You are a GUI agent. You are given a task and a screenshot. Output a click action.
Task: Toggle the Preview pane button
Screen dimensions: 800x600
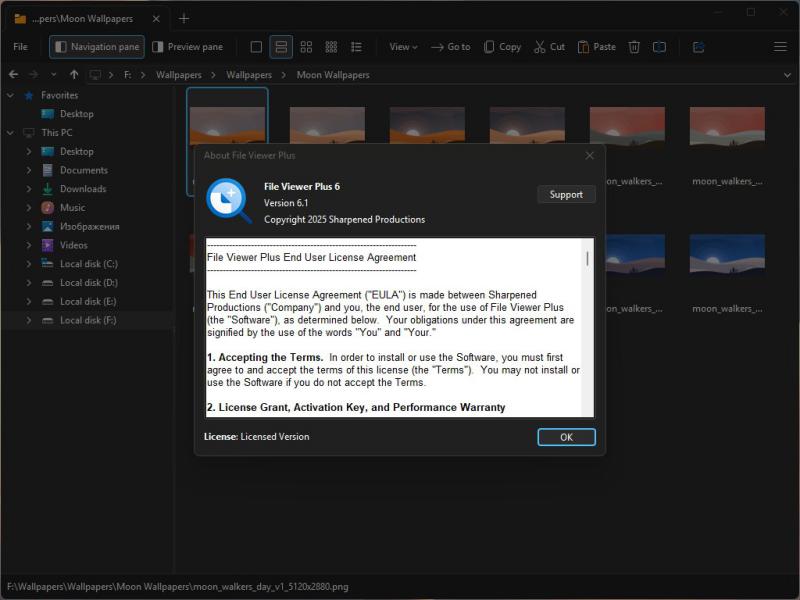[187, 47]
